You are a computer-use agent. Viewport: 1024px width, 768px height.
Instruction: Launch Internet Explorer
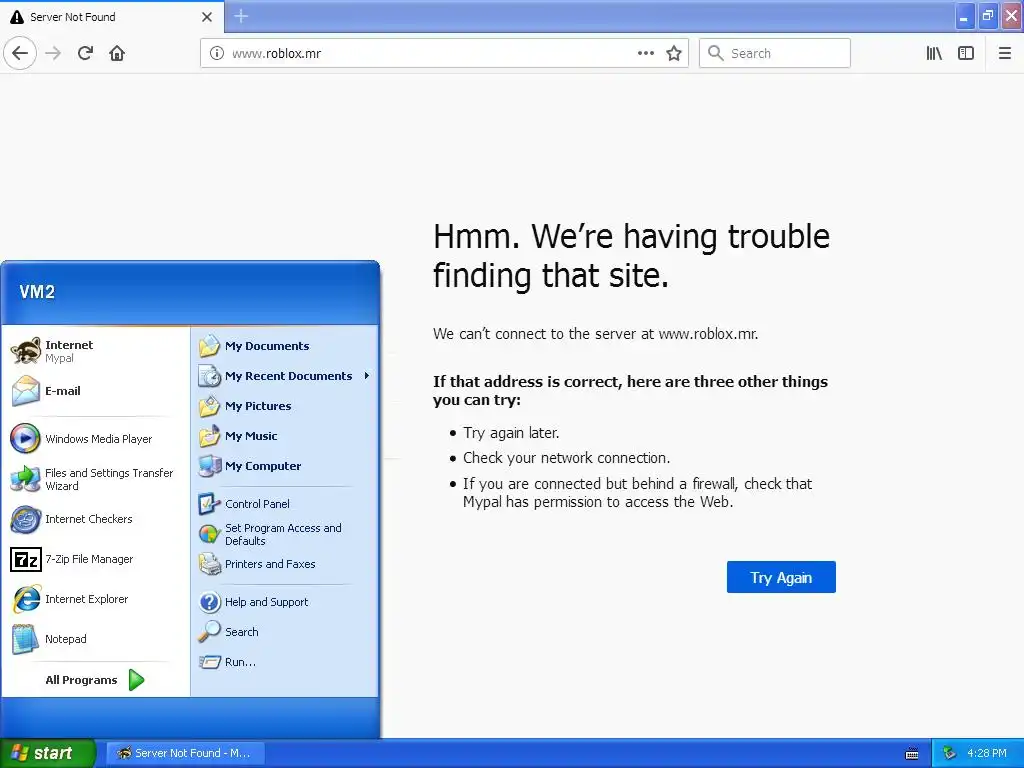pyautogui.click(x=95, y=599)
